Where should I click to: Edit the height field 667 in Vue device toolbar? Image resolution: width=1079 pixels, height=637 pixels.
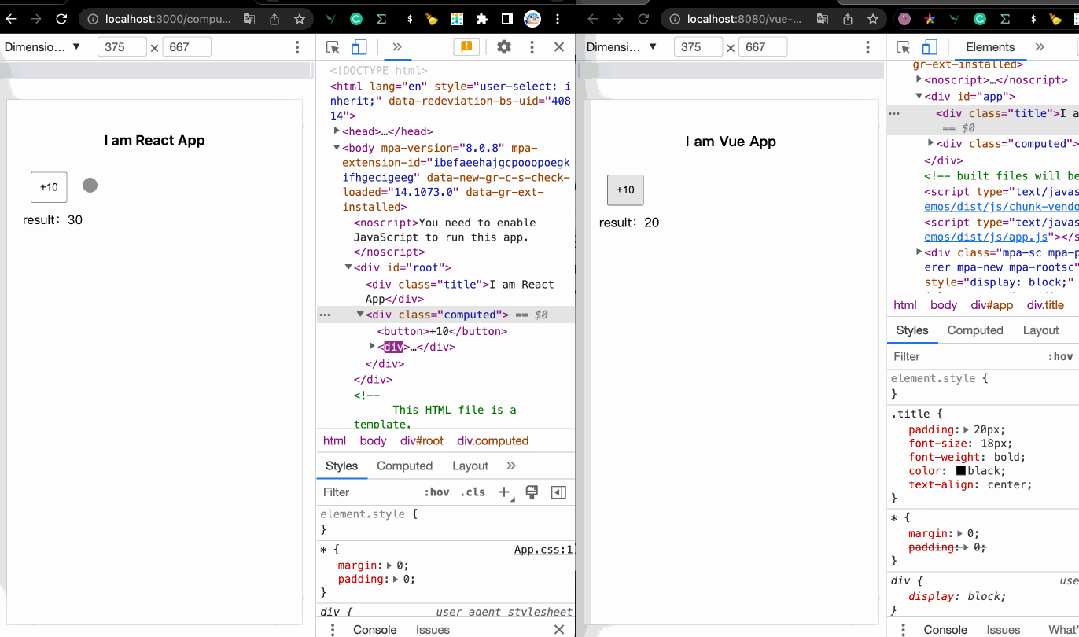coord(762,47)
